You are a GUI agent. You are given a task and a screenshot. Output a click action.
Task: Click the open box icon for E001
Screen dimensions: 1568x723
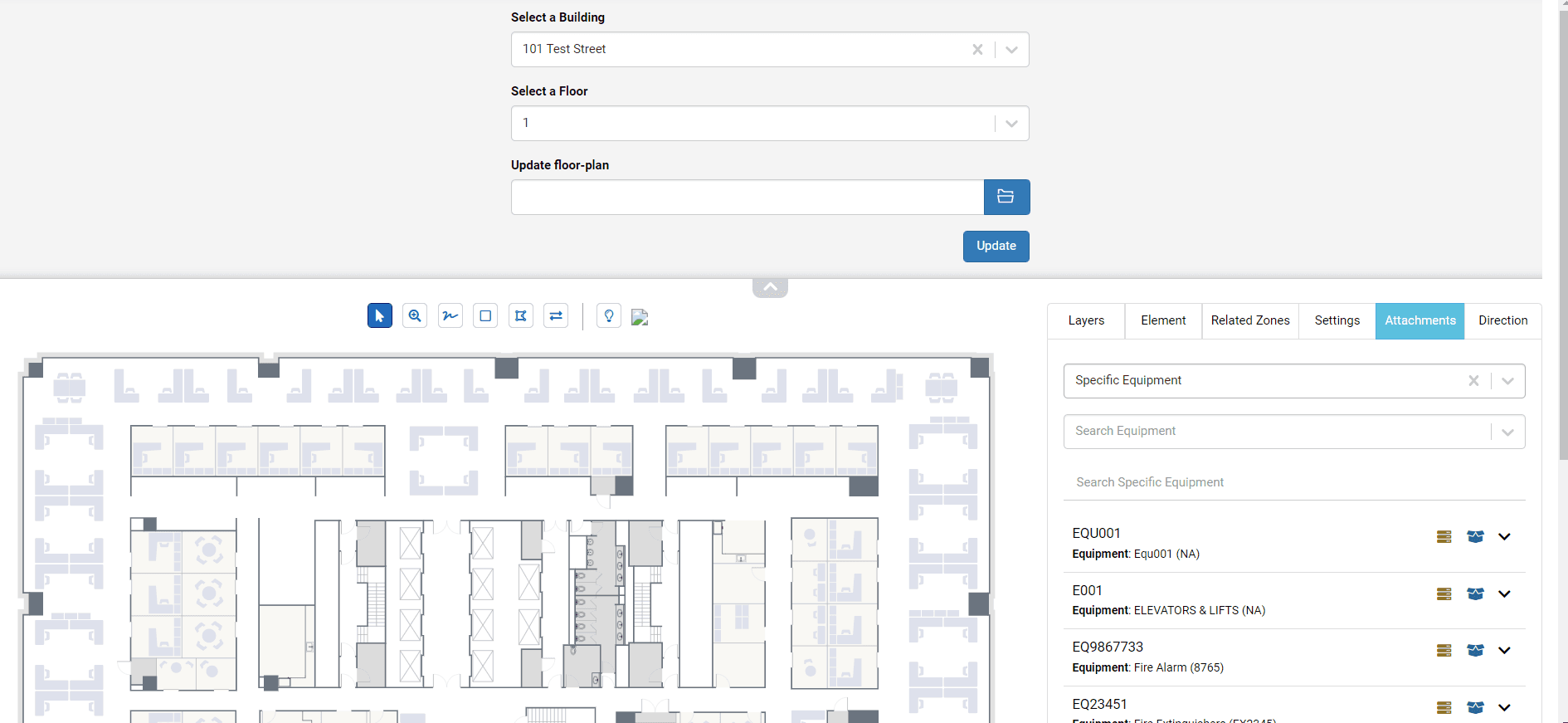[1475, 594]
